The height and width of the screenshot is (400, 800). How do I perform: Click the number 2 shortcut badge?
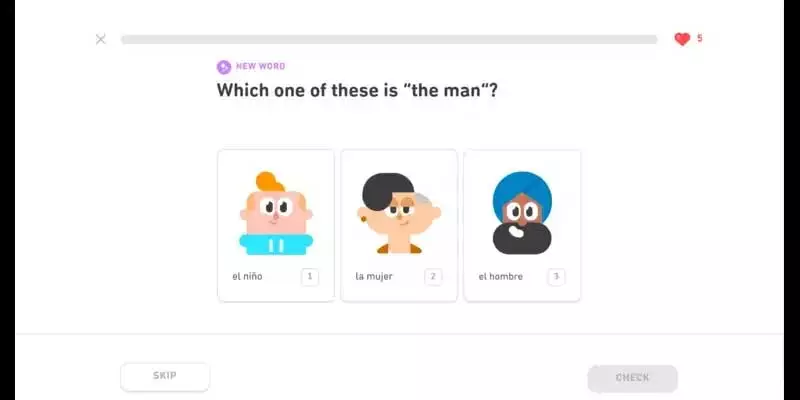coord(433,277)
